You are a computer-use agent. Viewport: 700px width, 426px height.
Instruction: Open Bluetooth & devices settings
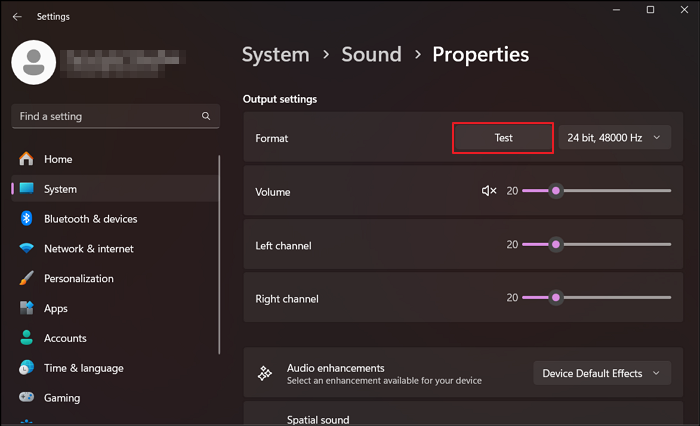(90, 219)
